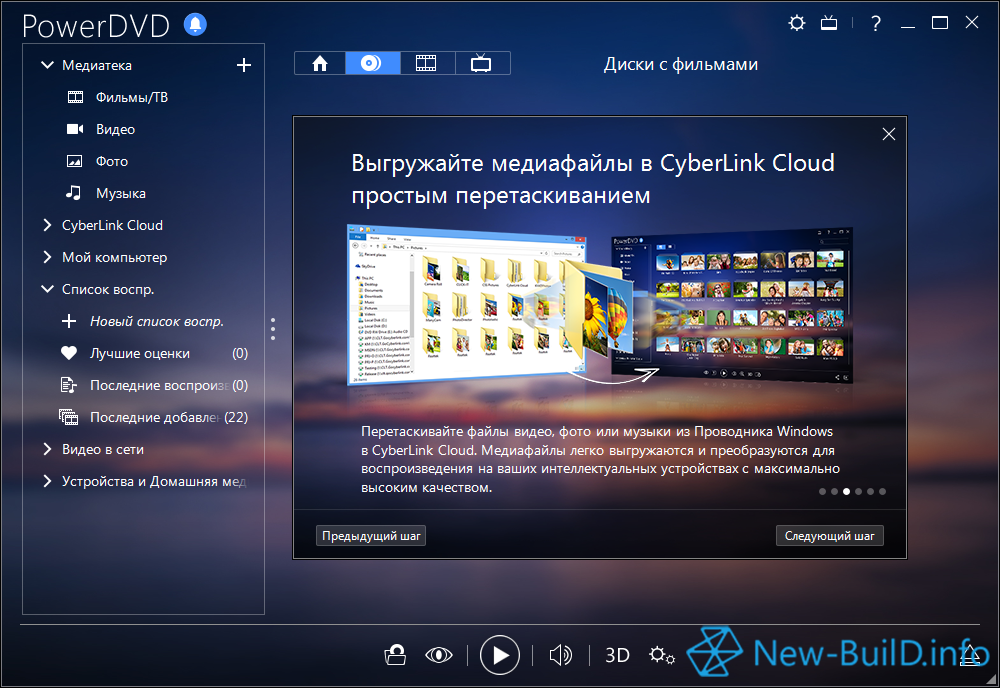The image size is (1000, 688).
Task: Click the tutorial drag-and-drop illustration
Action: pos(599,305)
